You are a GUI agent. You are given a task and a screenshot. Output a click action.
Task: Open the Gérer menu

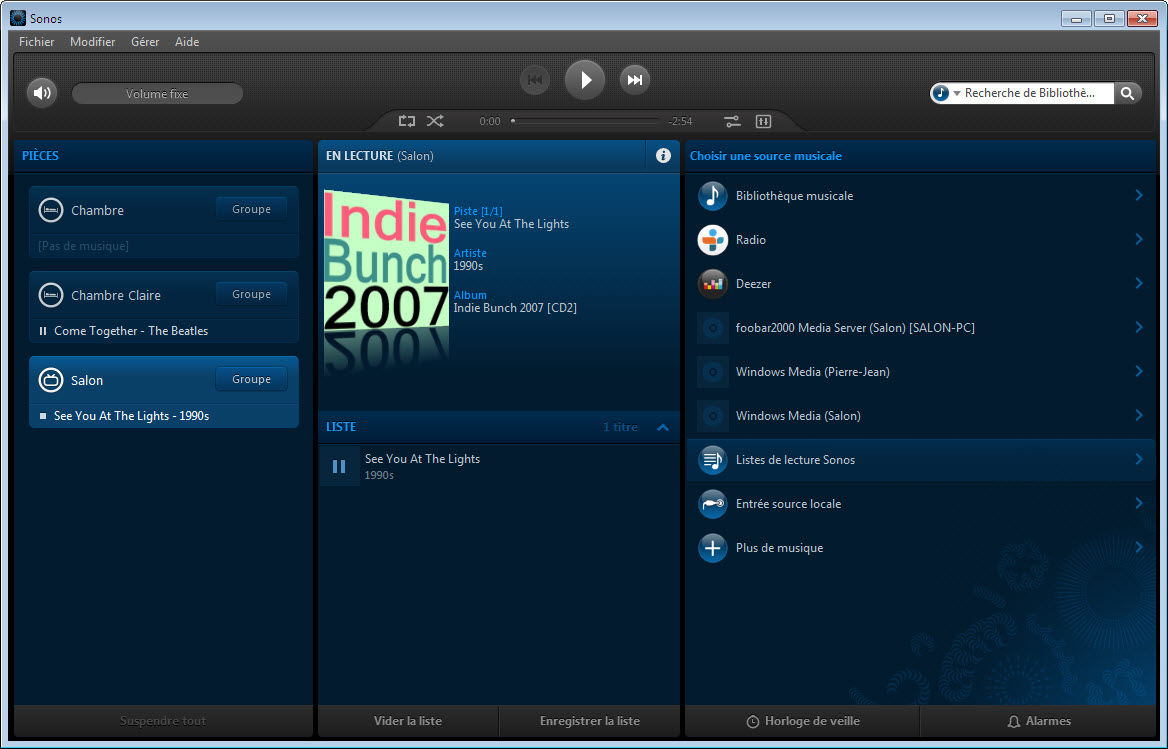pos(145,42)
